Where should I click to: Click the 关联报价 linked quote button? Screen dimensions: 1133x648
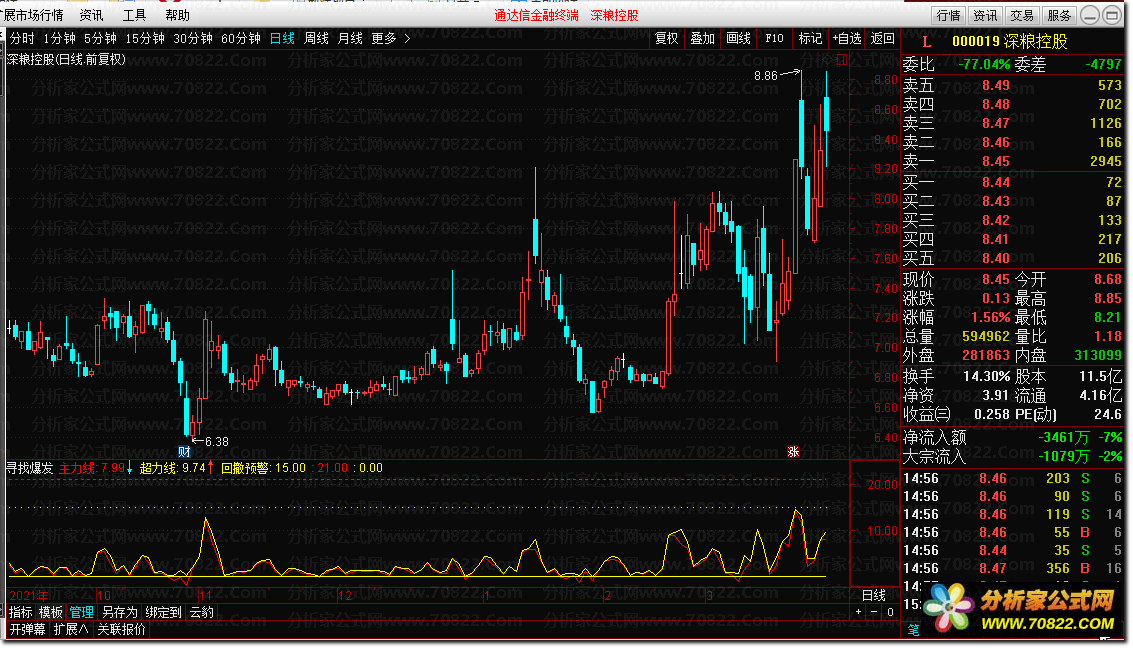(121, 629)
